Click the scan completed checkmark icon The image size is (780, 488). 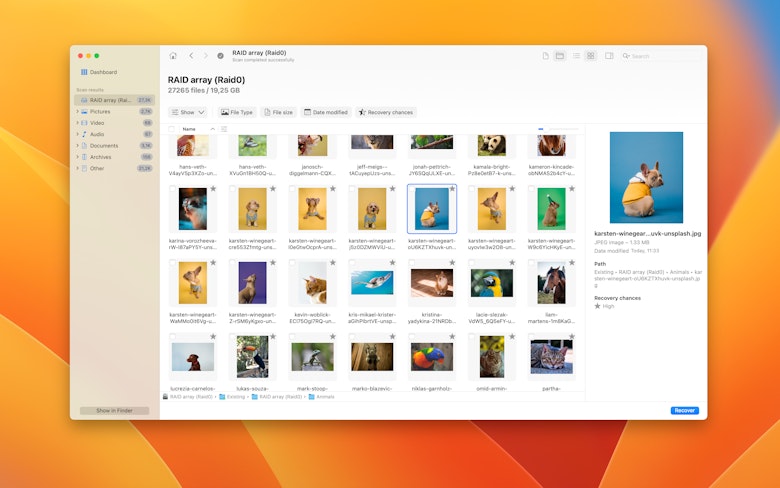coord(220,56)
